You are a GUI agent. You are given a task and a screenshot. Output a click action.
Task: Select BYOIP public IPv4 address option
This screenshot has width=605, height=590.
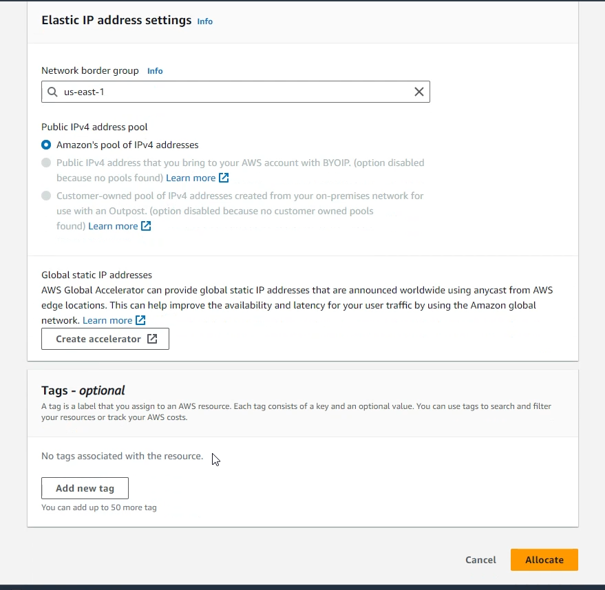pos(46,162)
